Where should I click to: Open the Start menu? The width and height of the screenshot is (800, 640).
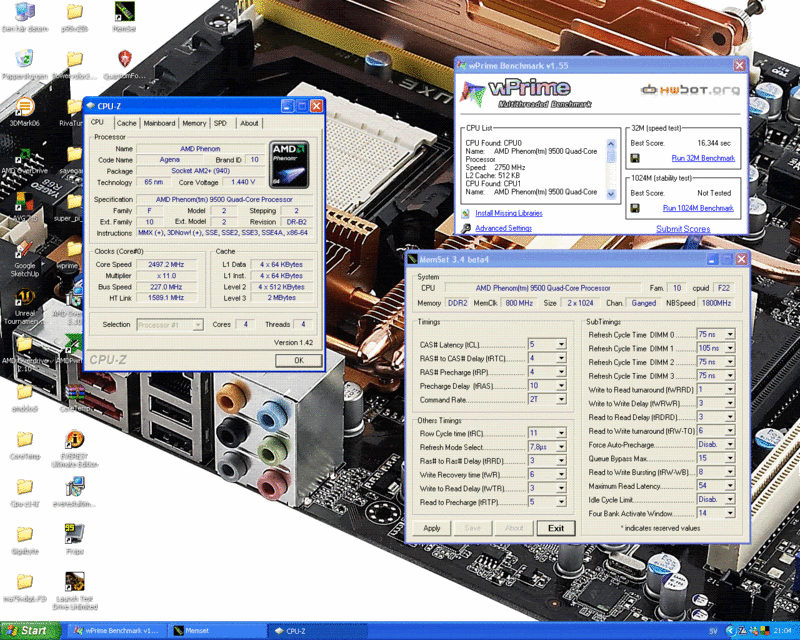pos(30,631)
